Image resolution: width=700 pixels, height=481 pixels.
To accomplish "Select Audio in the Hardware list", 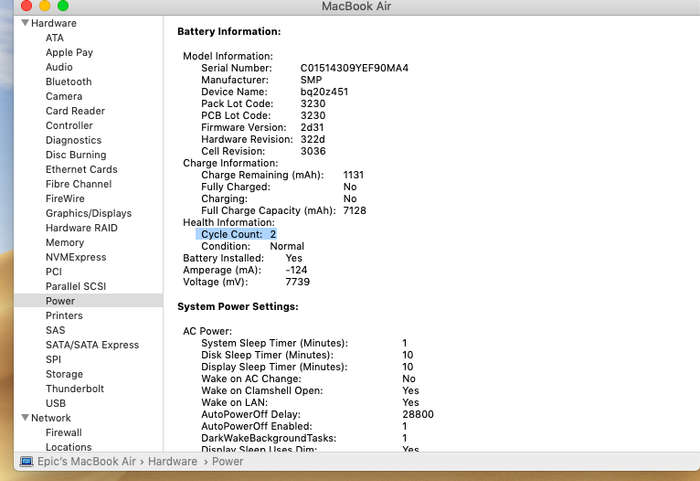I will click(59, 67).
